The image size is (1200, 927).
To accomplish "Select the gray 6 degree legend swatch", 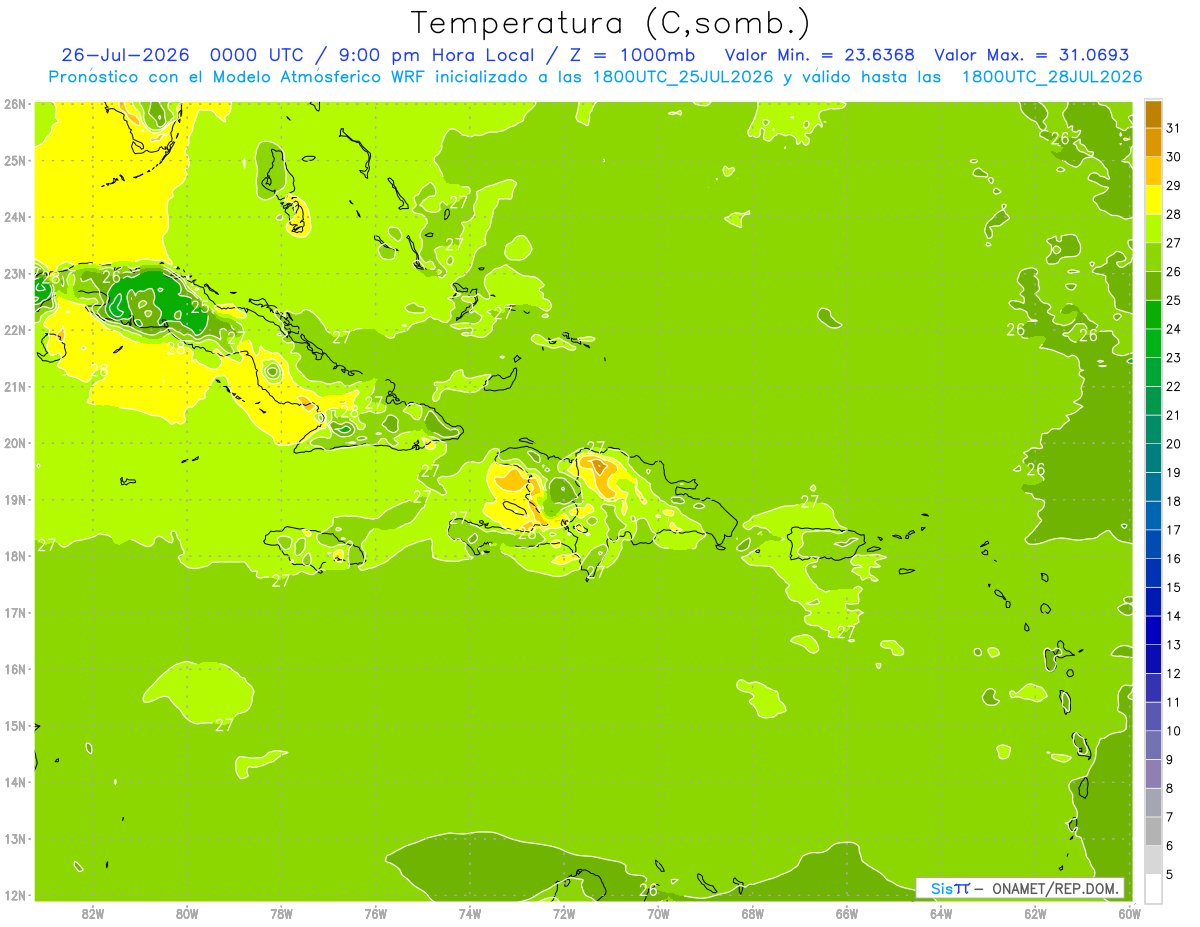I will click(1153, 860).
